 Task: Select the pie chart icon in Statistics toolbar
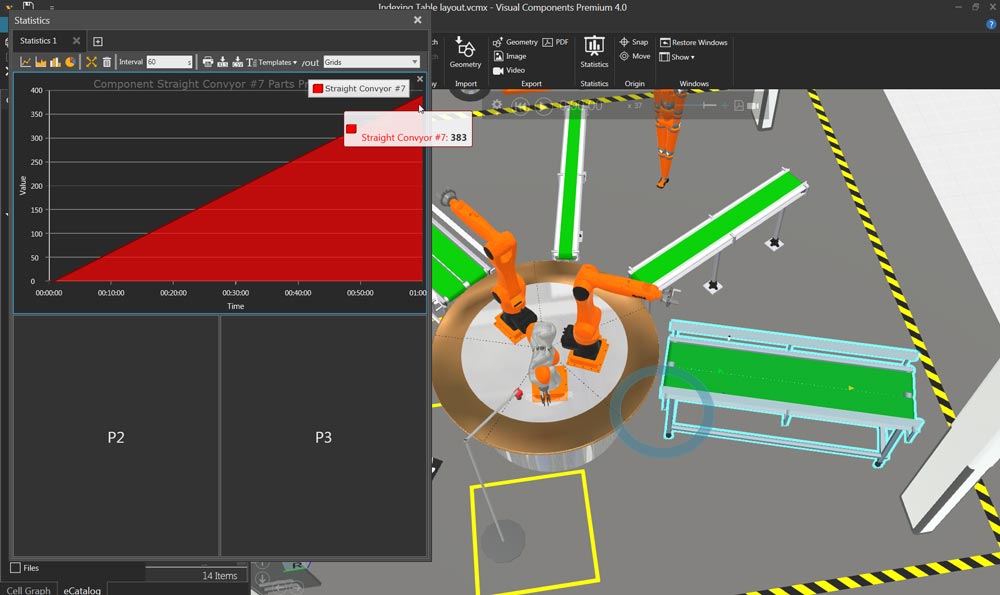[70, 62]
